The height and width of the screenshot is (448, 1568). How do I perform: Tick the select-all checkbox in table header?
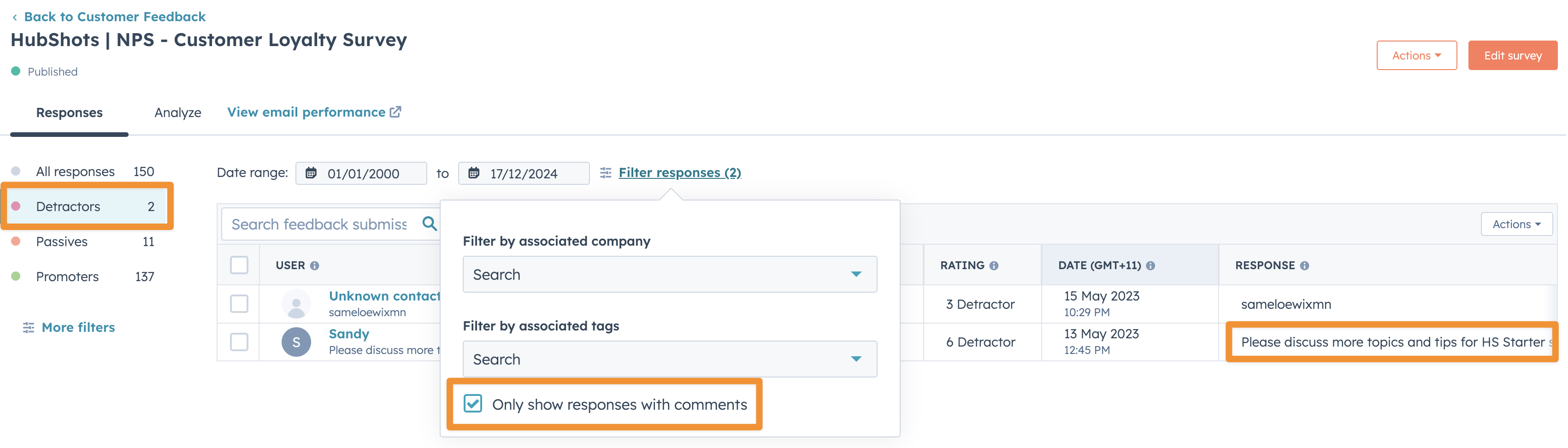[x=239, y=265]
